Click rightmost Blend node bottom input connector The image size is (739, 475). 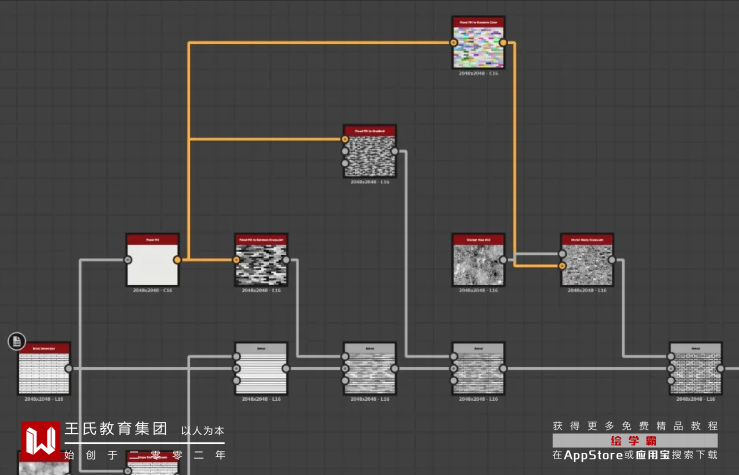[671, 380]
